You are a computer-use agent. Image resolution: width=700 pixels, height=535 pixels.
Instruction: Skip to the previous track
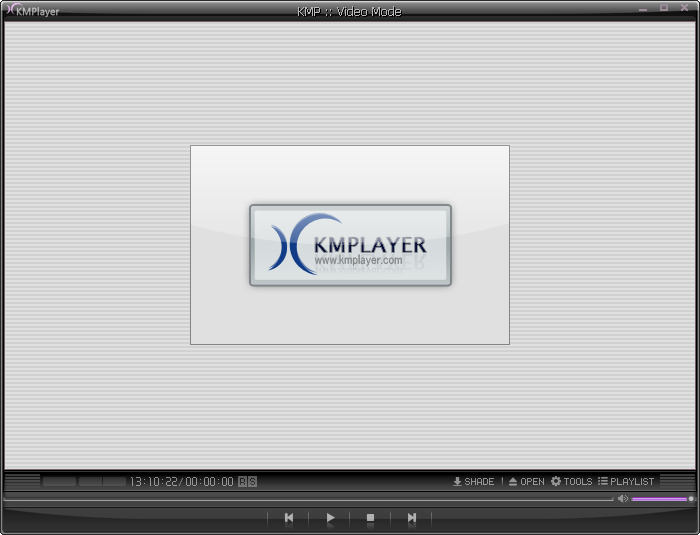[289, 518]
